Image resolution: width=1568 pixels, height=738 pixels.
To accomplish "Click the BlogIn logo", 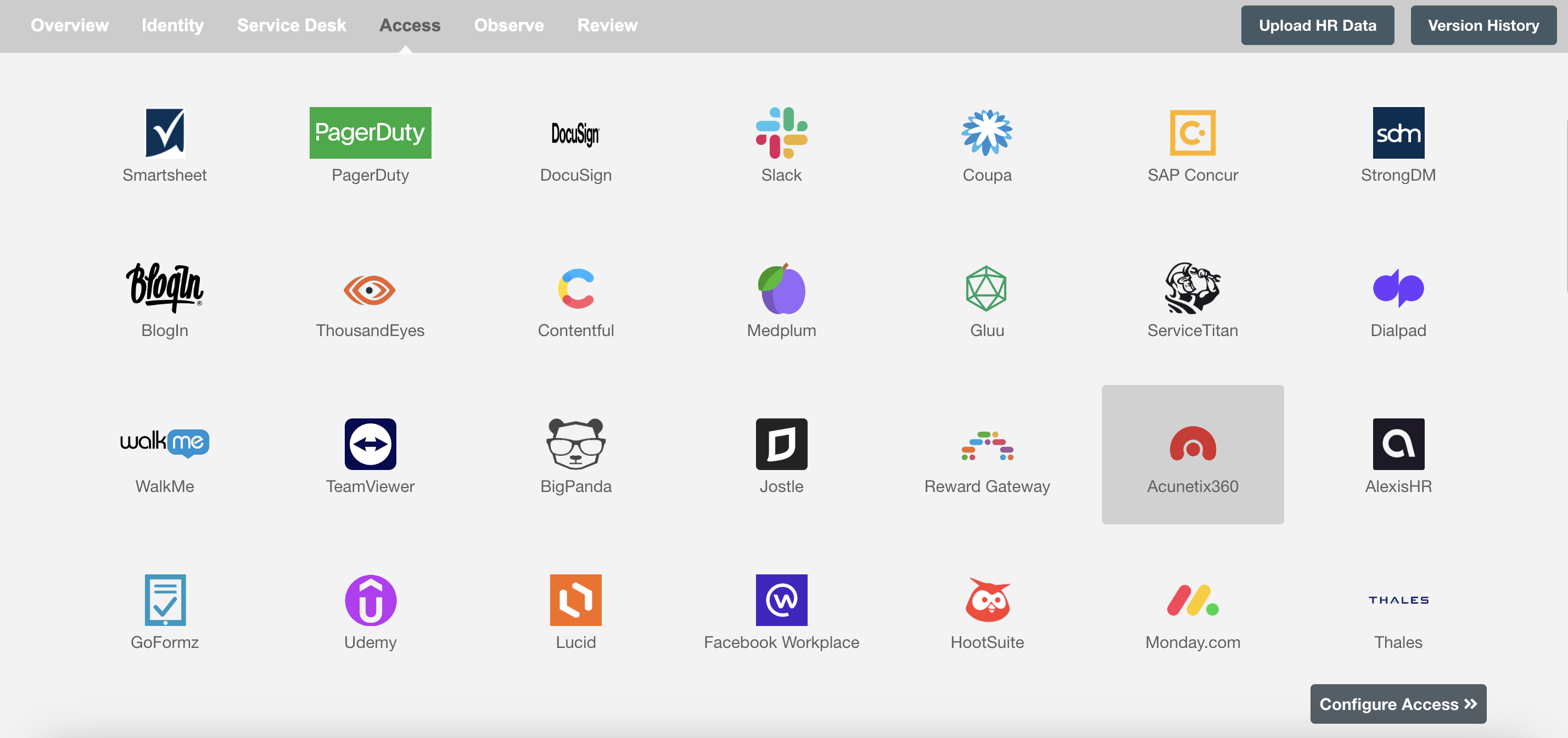I will click(164, 288).
